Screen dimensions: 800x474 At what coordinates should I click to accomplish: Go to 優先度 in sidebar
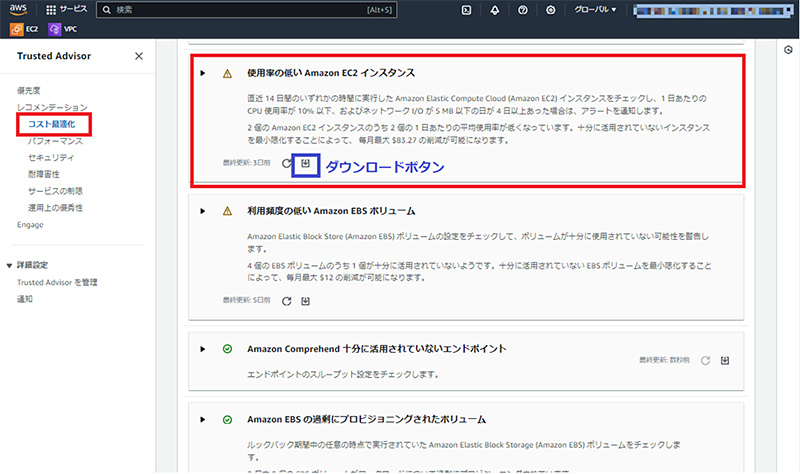(x=29, y=90)
